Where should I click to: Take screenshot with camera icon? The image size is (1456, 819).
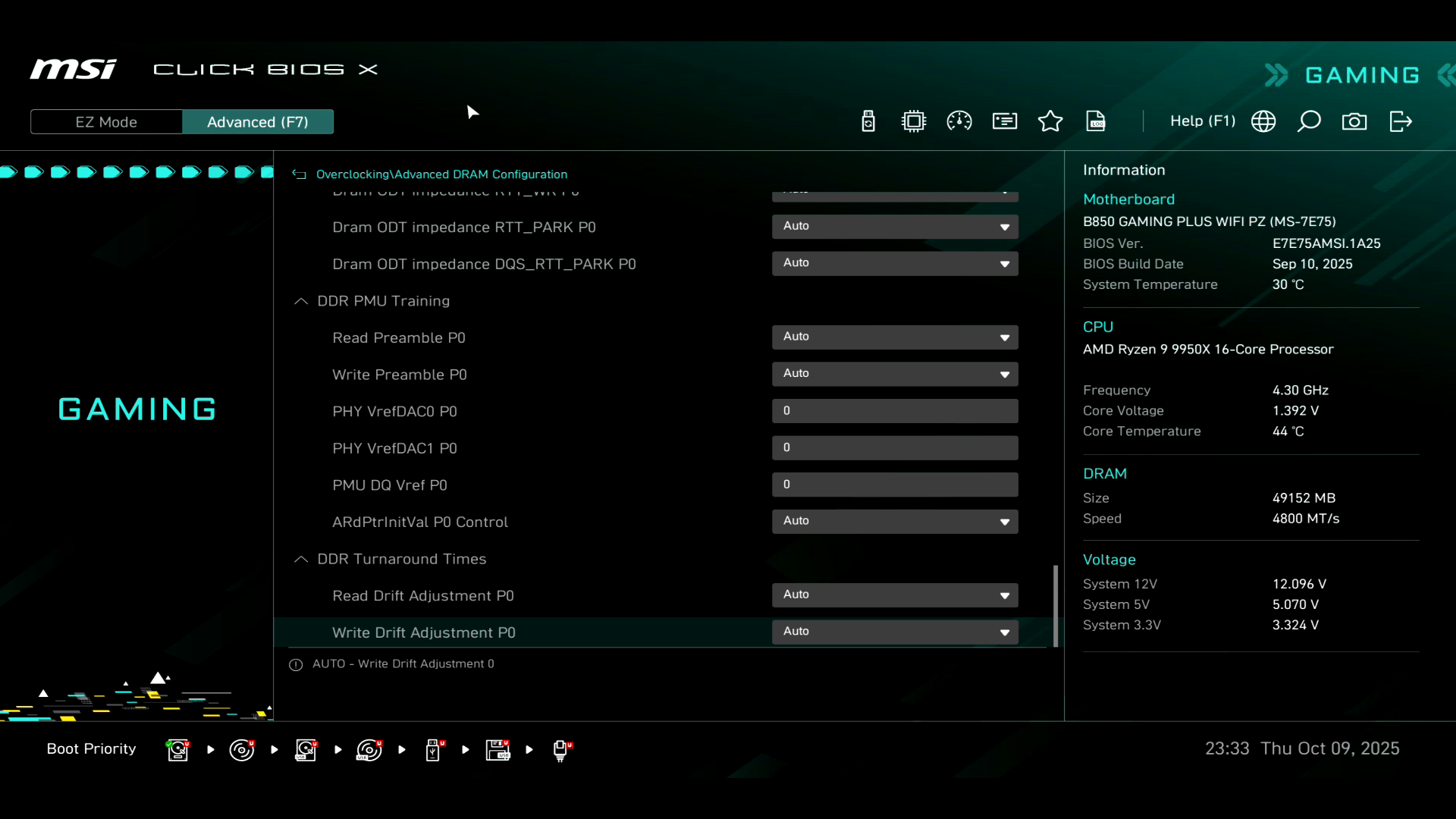[x=1354, y=121]
